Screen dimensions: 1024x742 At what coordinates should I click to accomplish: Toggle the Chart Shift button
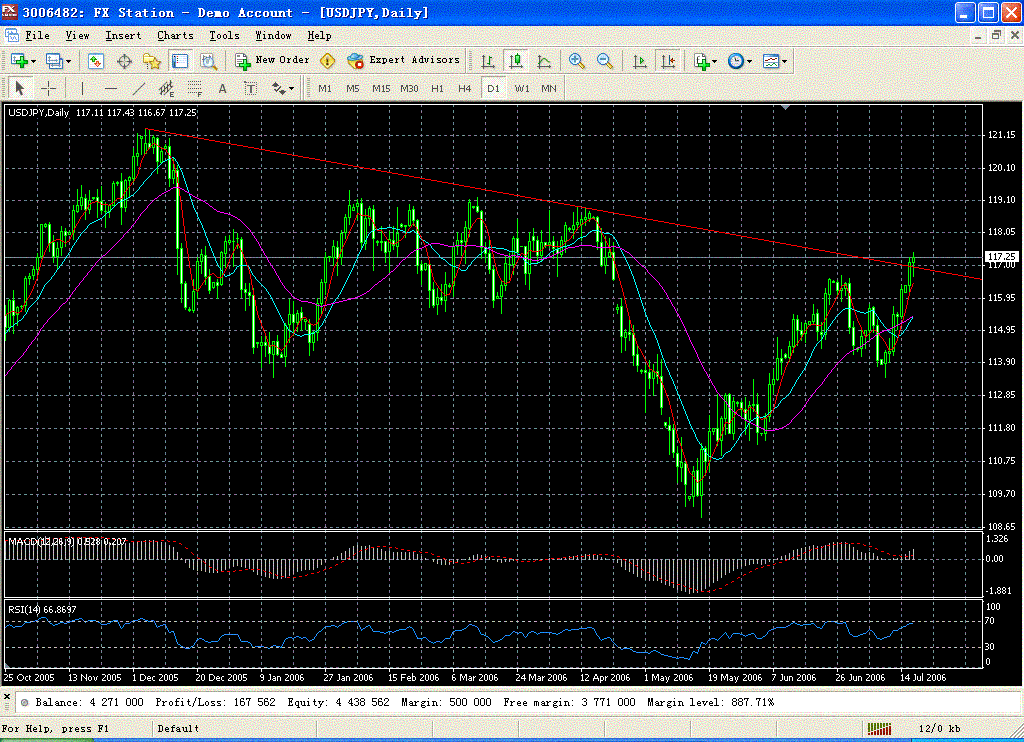pyautogui.click(x=668, y=61)
